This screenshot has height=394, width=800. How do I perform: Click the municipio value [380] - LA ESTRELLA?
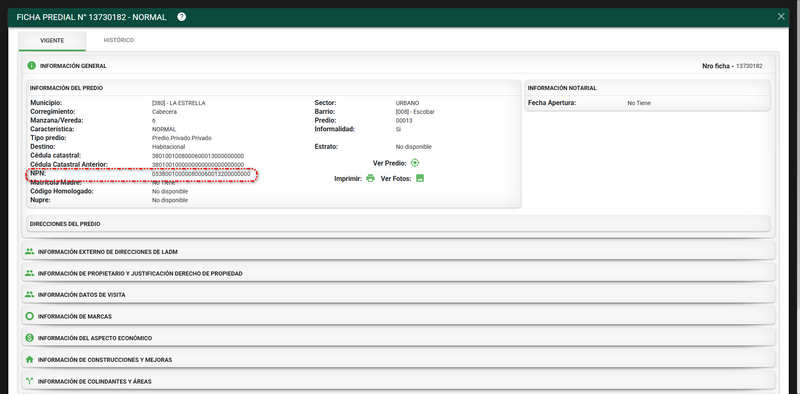179,103
